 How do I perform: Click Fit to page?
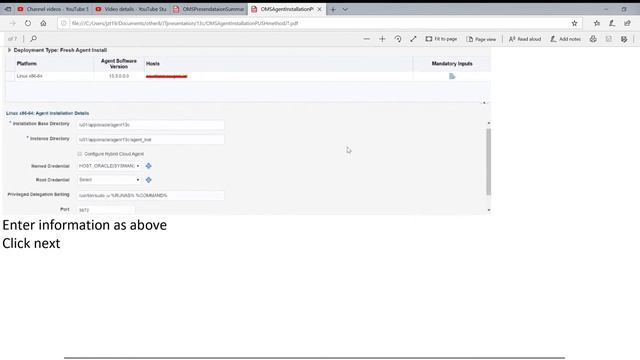coord(441,39)
